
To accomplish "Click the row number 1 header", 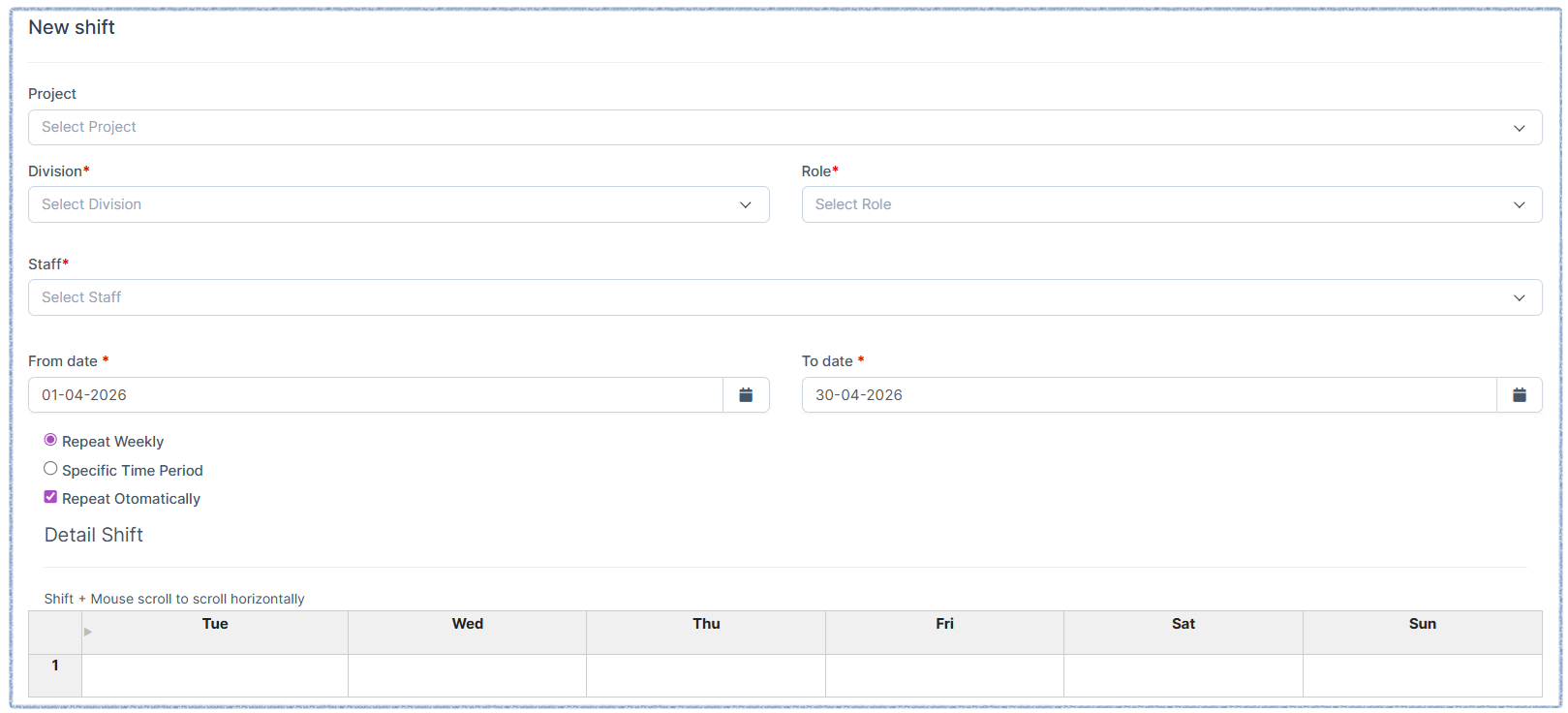I will pyautogui.click(x=55, y=666).
